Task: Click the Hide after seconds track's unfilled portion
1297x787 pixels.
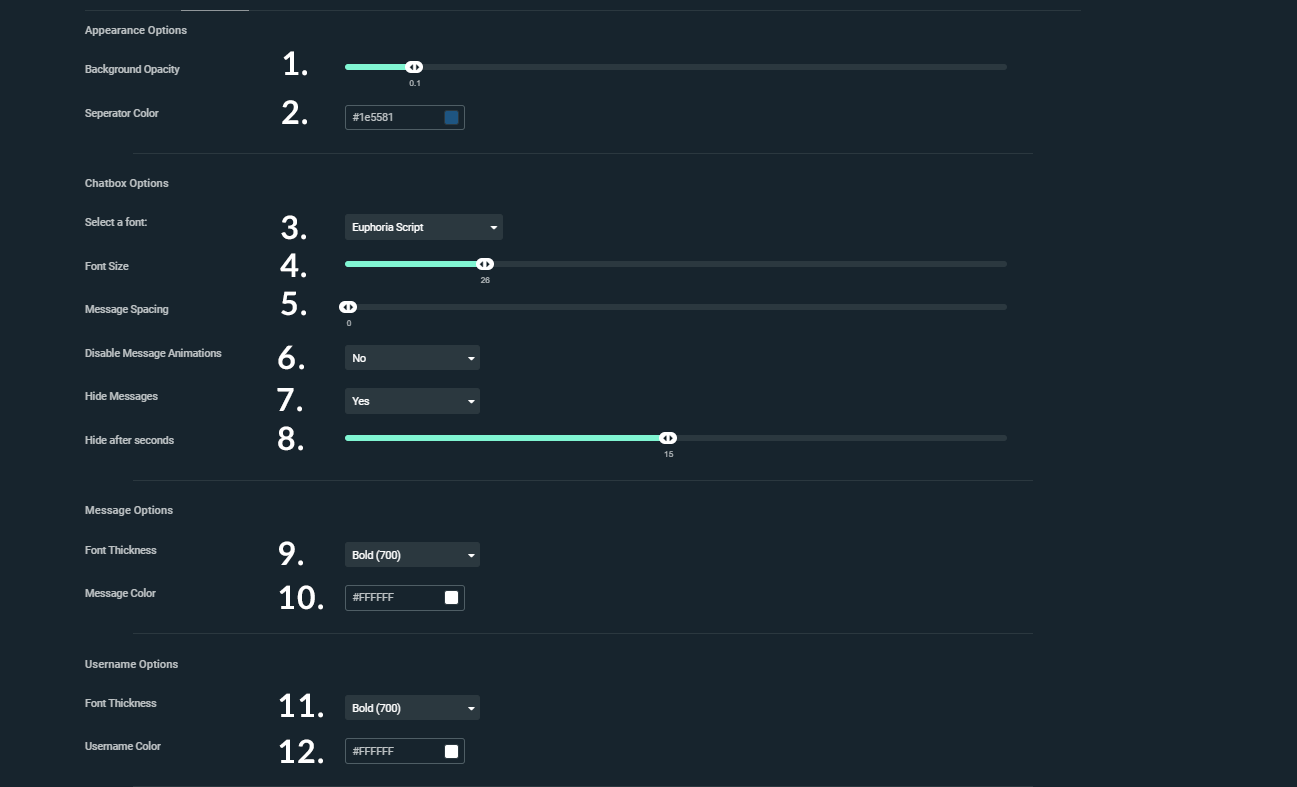Action: pyautogui.click(x=842, y=438)
